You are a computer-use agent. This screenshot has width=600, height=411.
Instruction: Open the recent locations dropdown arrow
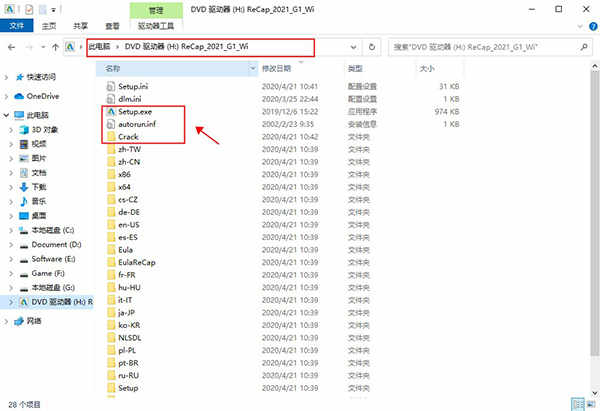pos(43,47)
